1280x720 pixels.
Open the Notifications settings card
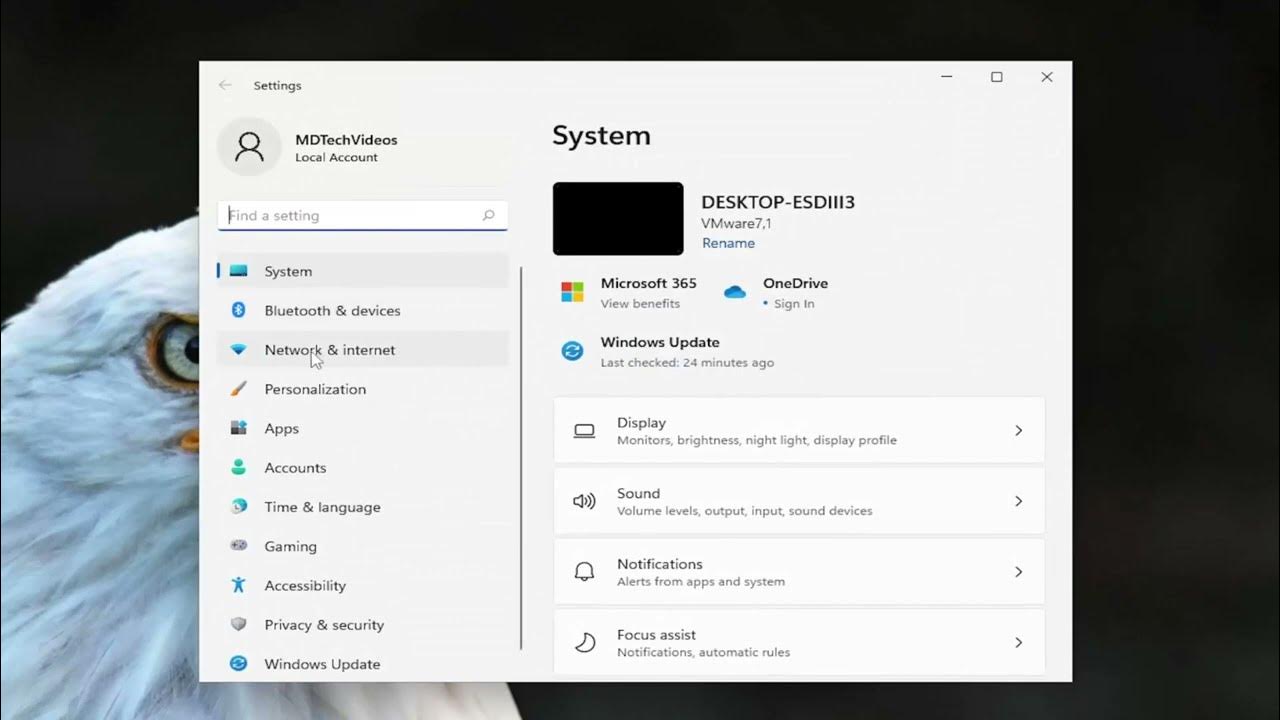point(799,572)
